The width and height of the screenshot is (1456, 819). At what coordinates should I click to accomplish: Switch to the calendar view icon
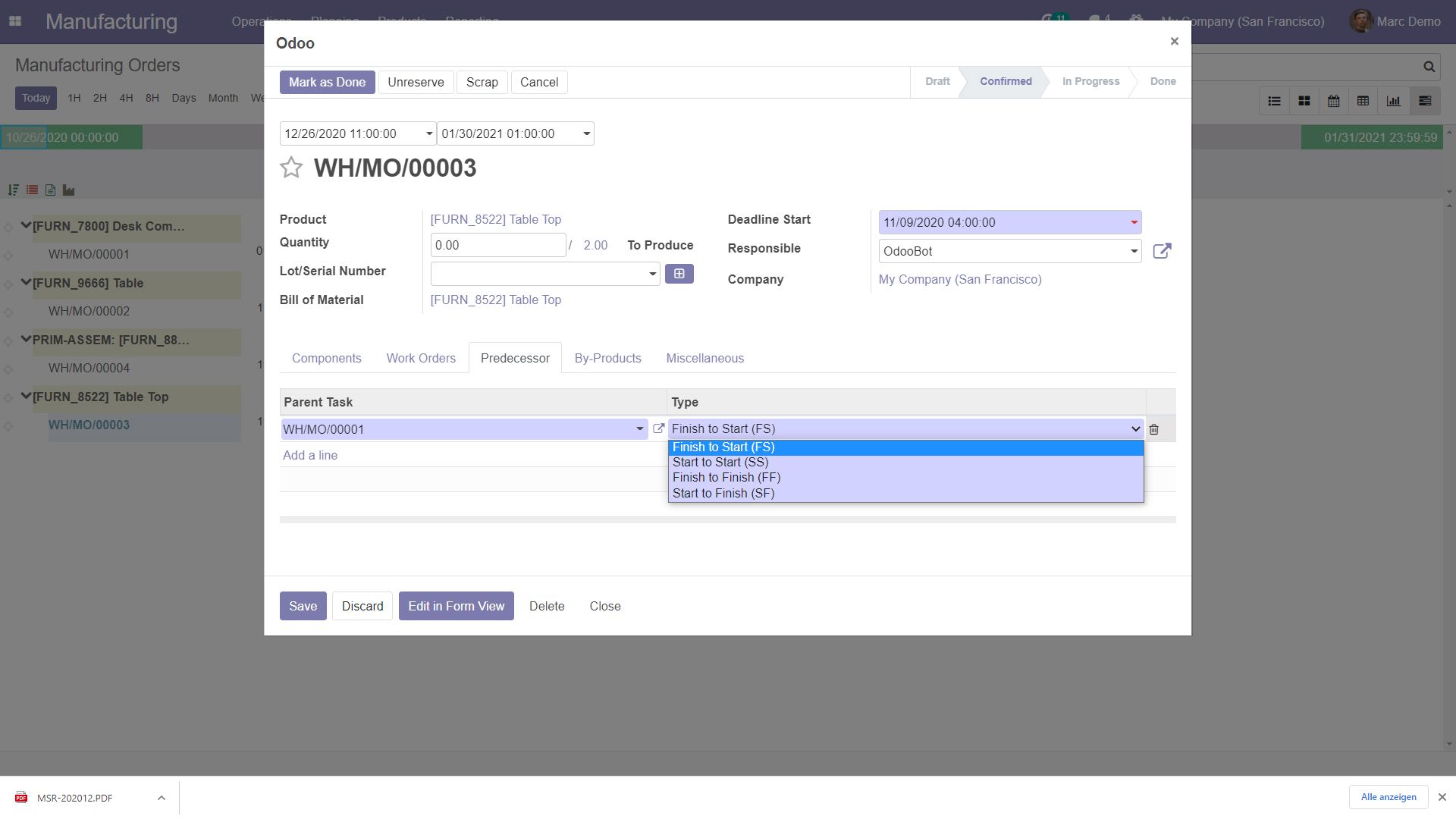1334,101
